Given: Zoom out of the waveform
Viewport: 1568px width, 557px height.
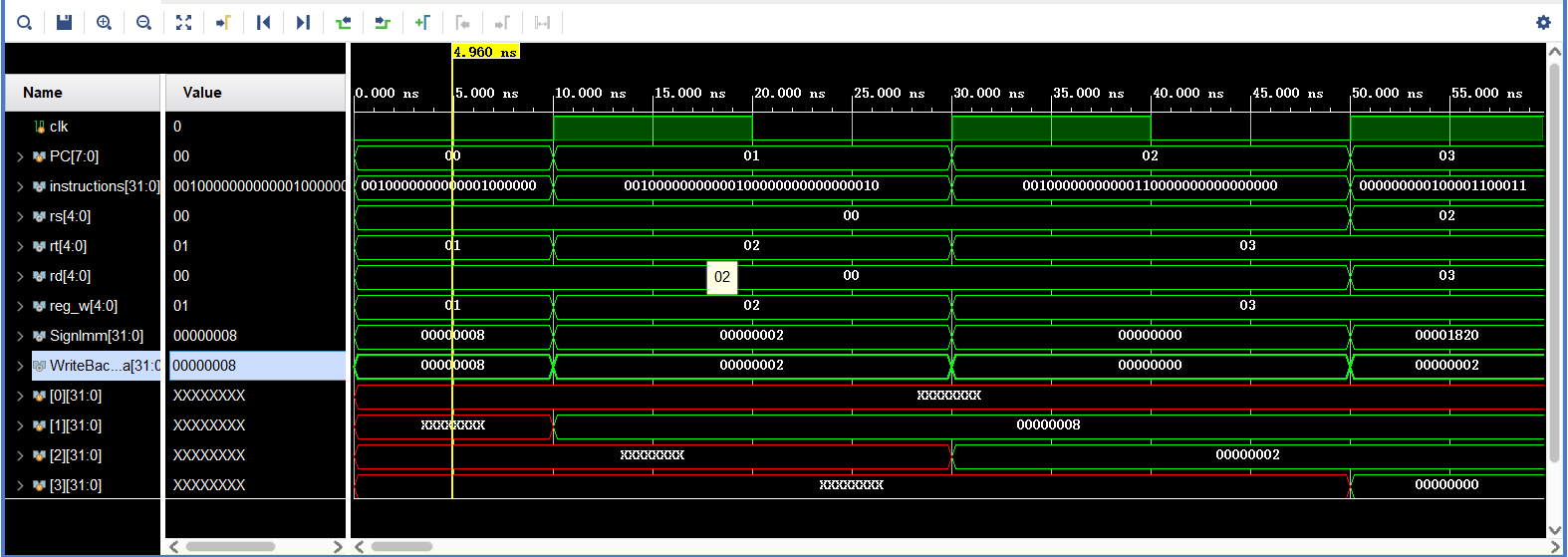Looking at the screenshot, I should (143, 22).
